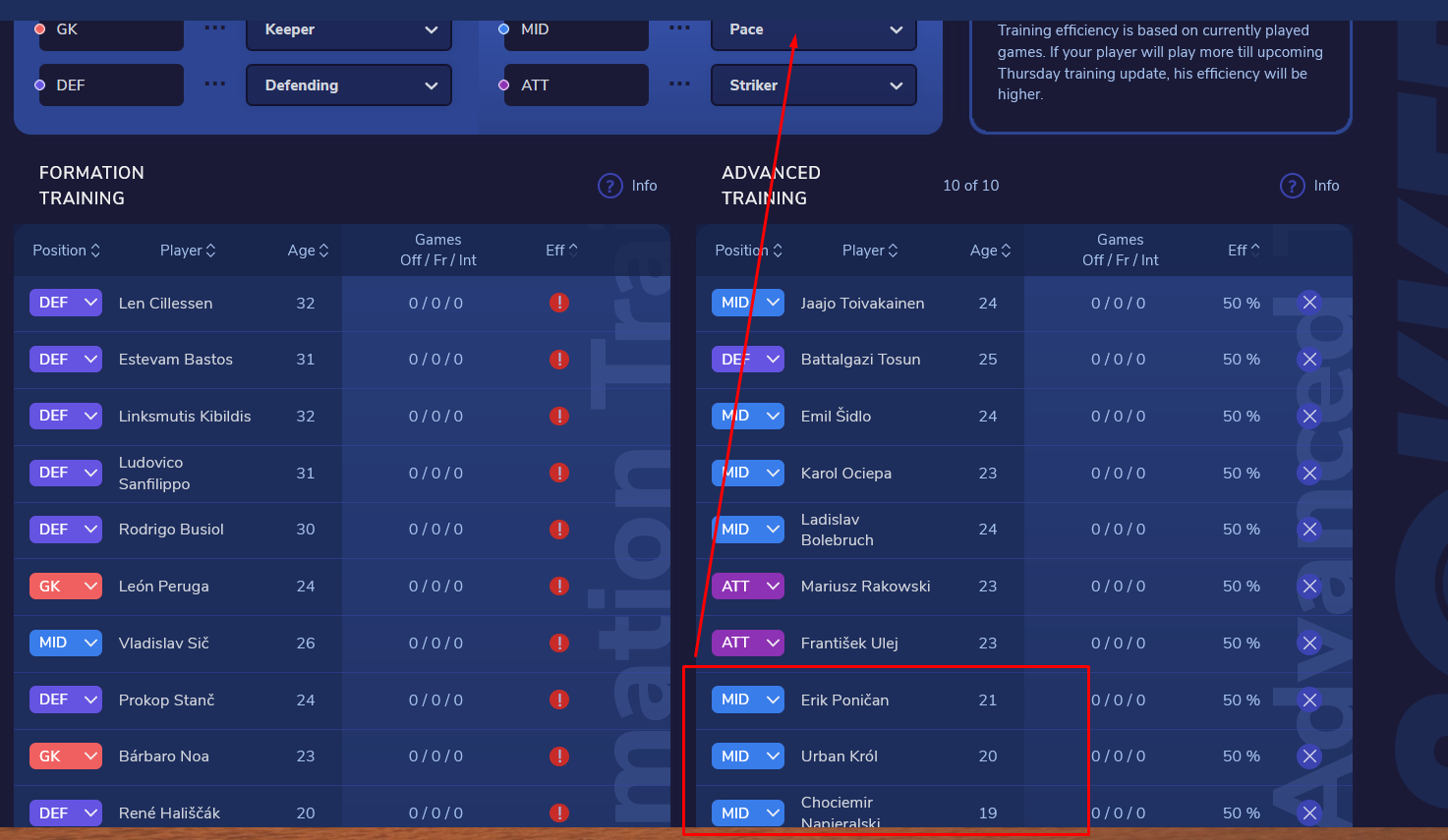Change František Ulej's ATT position dropdown
Screen dimensions: 1448x840
click(748, 643)
